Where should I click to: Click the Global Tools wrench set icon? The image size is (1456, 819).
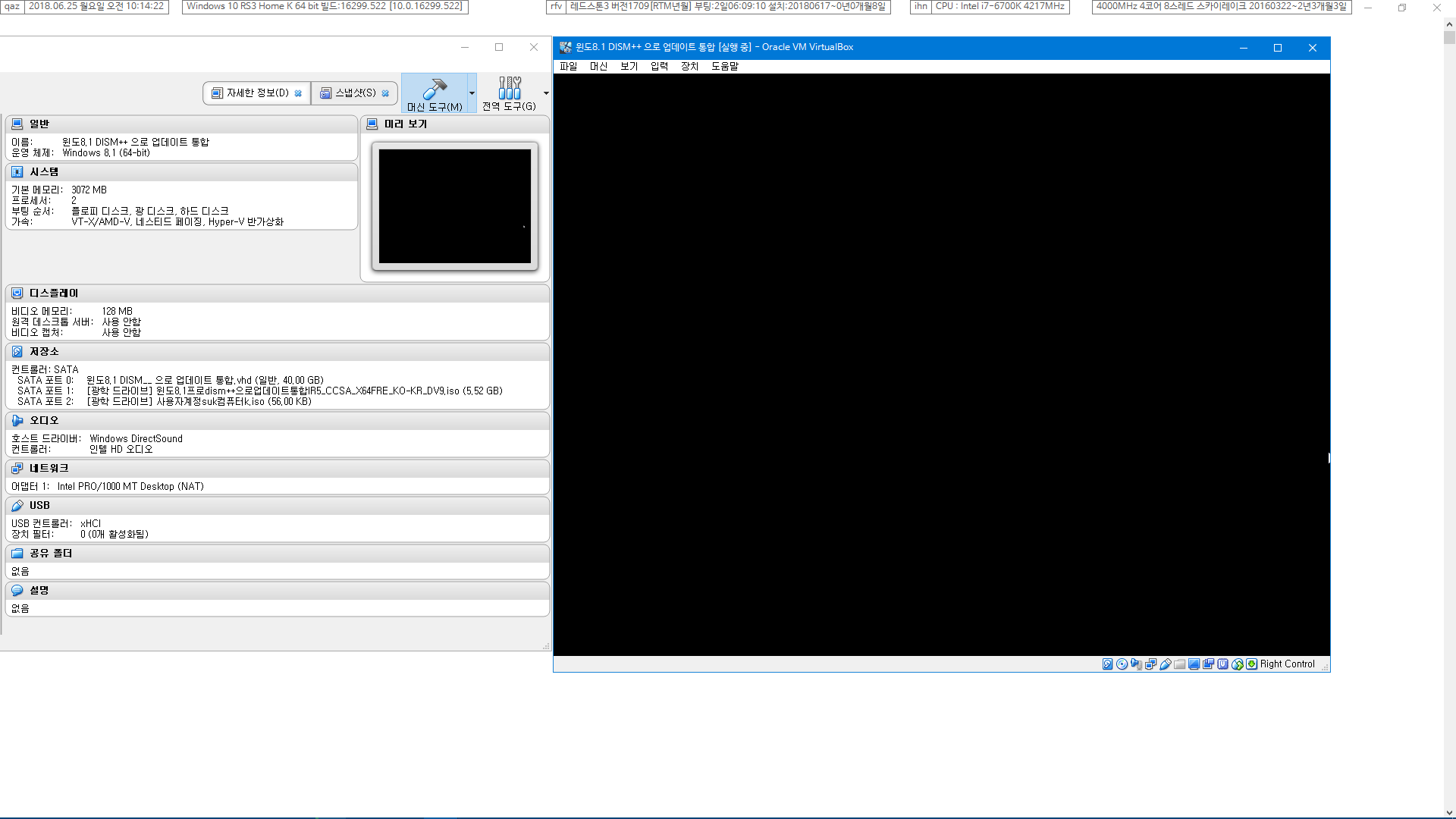(x=510, y=88)
